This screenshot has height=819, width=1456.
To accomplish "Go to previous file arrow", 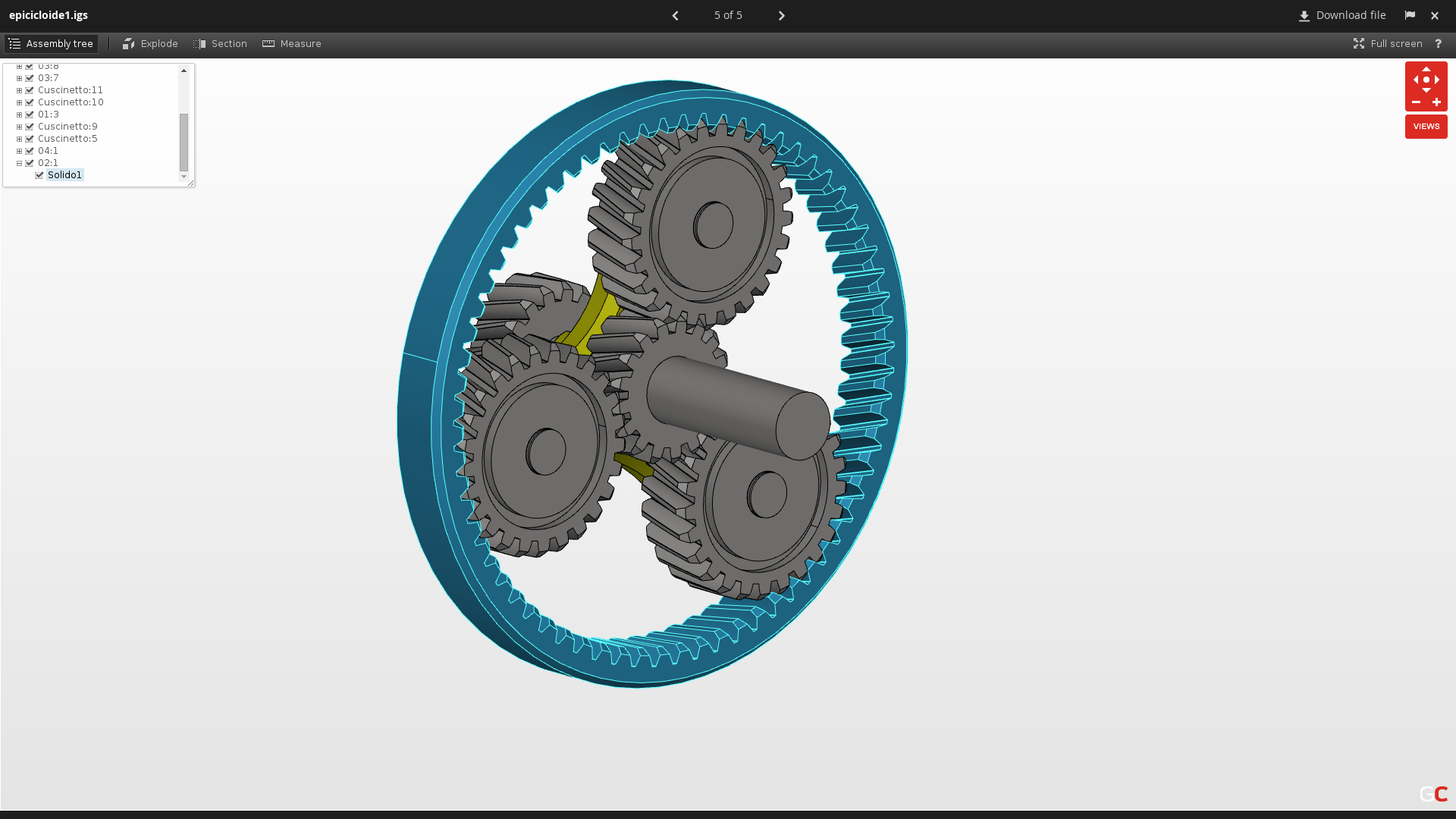I will [x=675, y=16].
